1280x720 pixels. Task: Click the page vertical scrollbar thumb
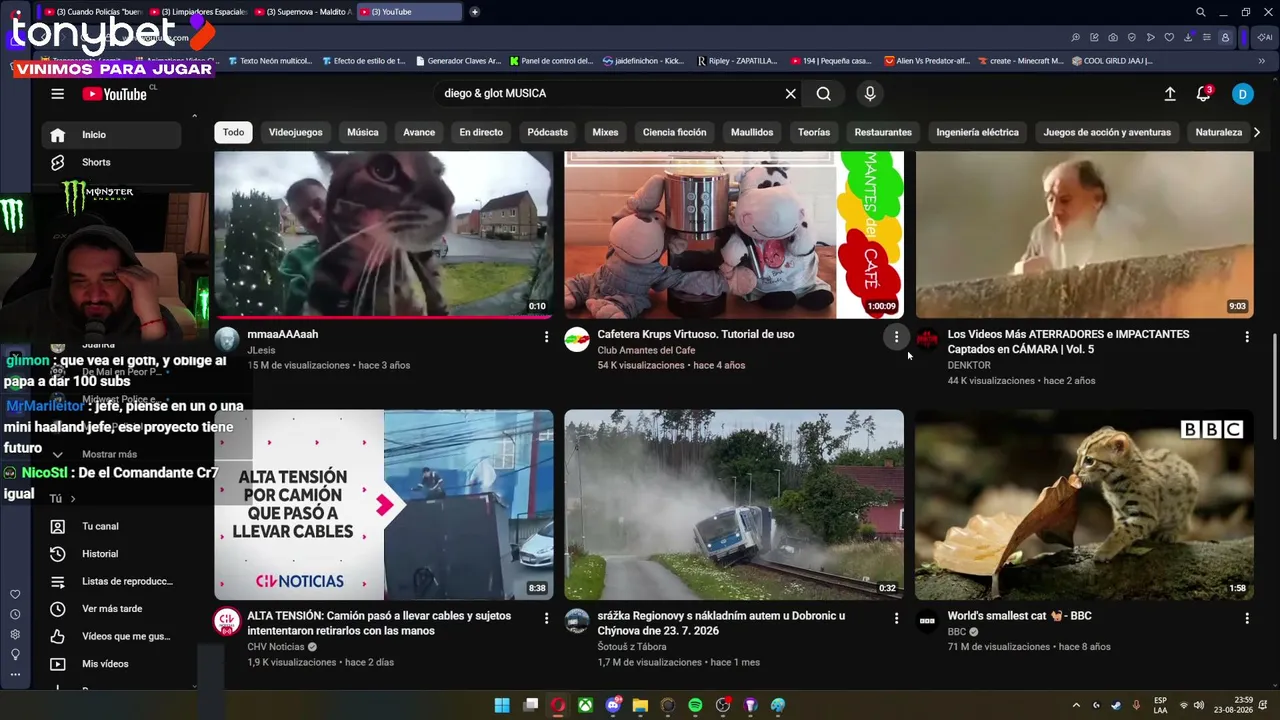[1274, 387]
